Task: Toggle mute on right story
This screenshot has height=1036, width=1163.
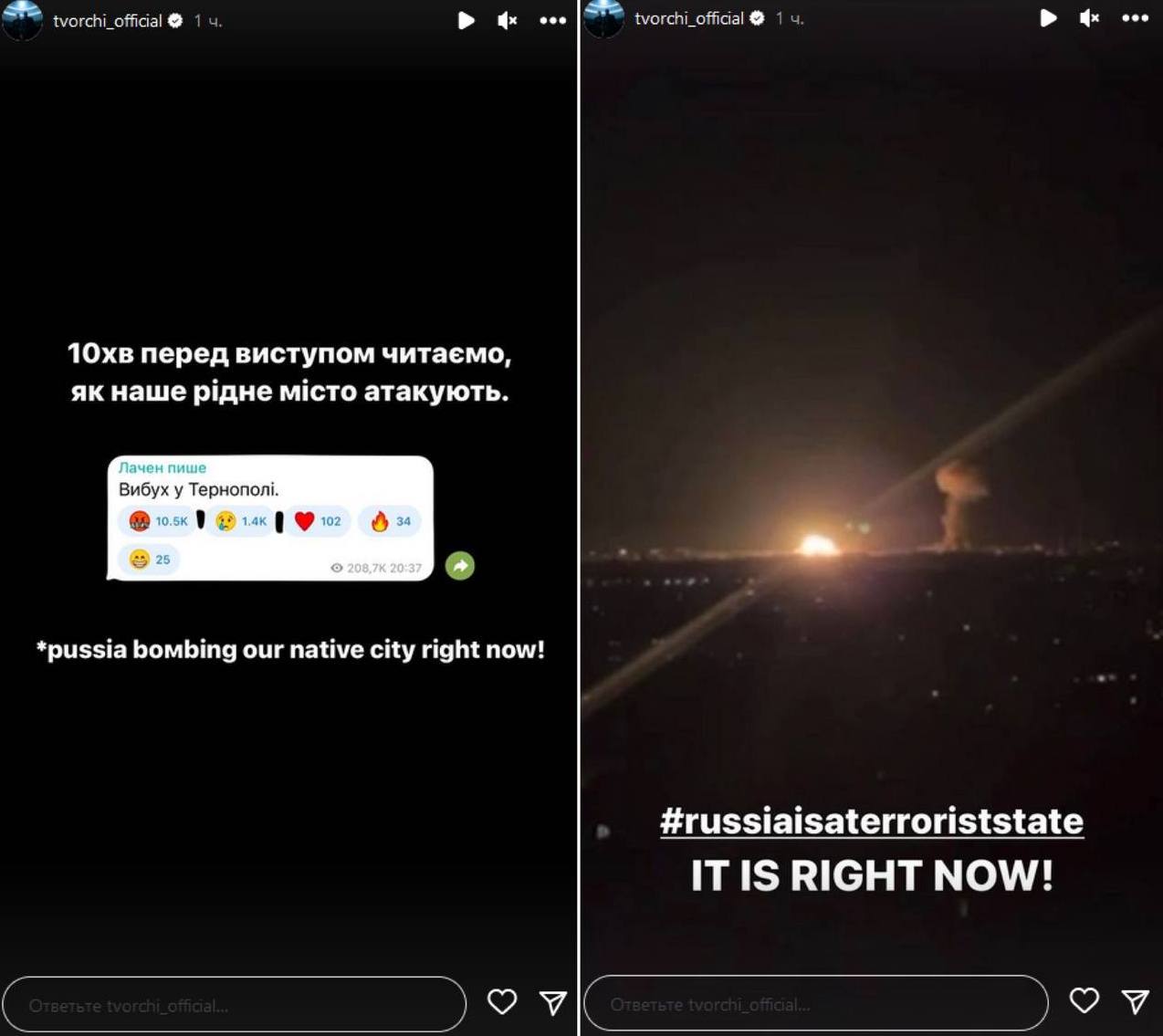Action: (x=1090, y=17)
